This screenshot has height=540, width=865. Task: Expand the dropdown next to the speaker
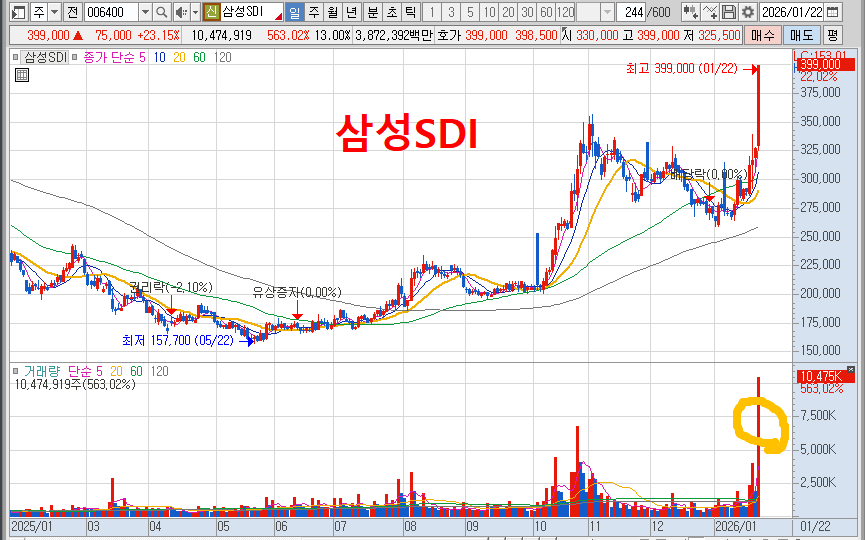pos(195,12)
